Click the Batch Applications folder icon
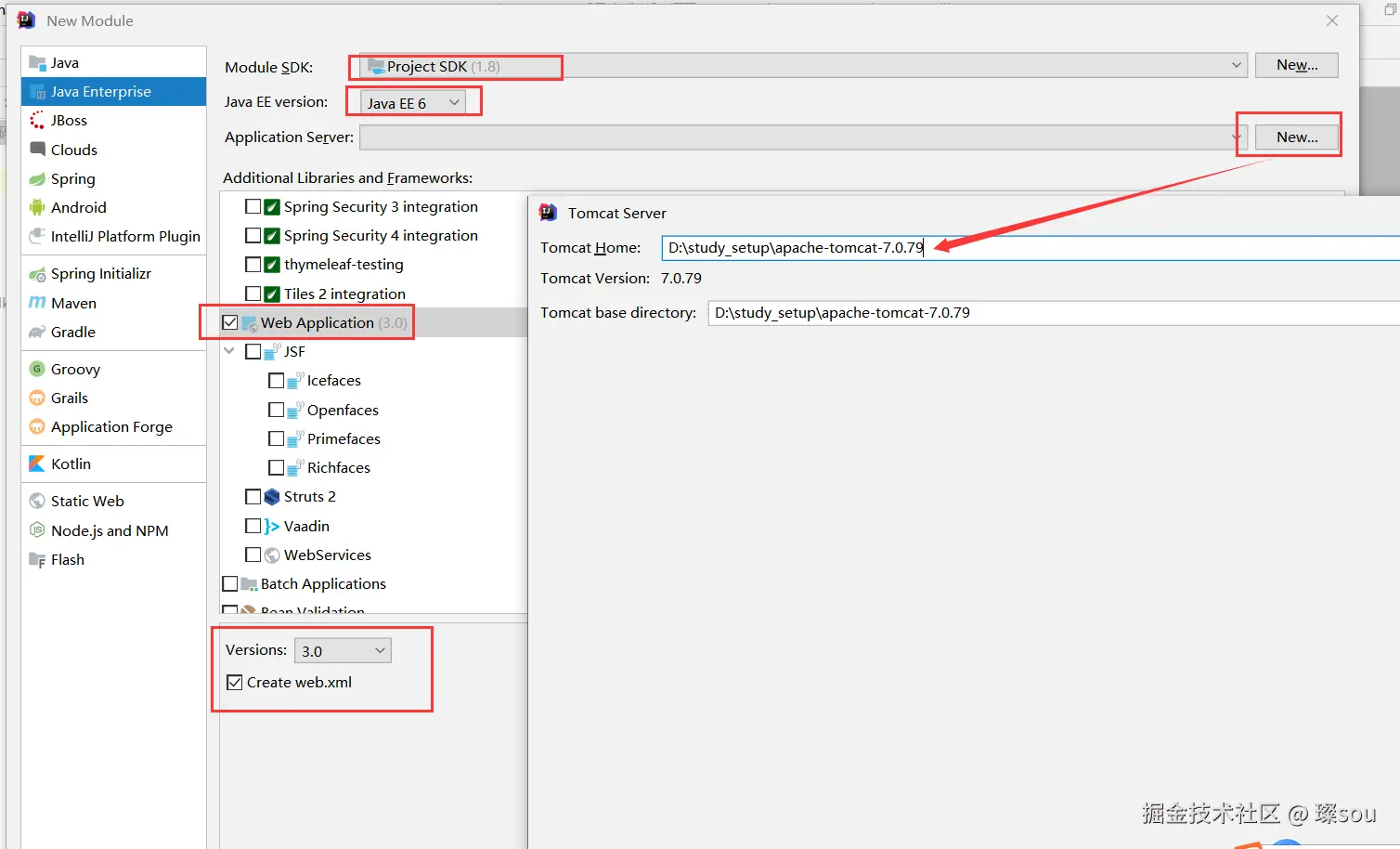The height and width of the screenshot is (849, 1400). (249, 584)
